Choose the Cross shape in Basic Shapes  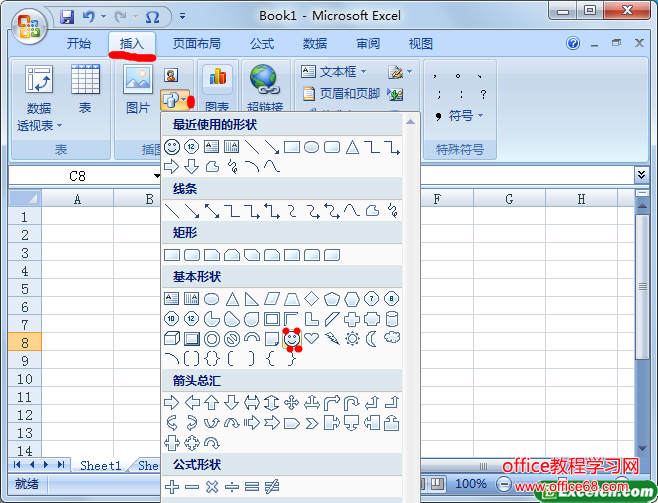[352, 319]
